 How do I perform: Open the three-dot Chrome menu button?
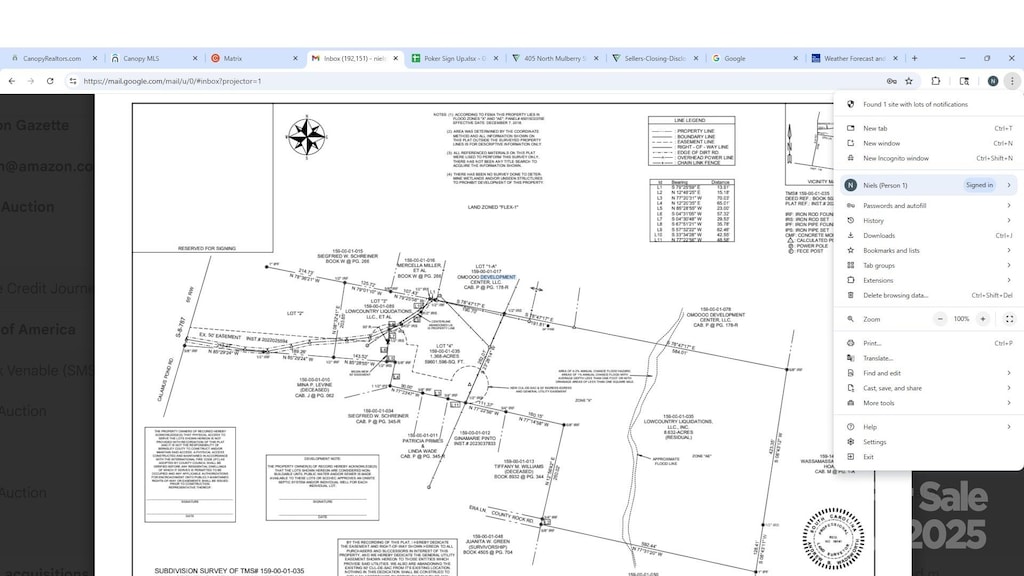click(x=1012, y=81)
